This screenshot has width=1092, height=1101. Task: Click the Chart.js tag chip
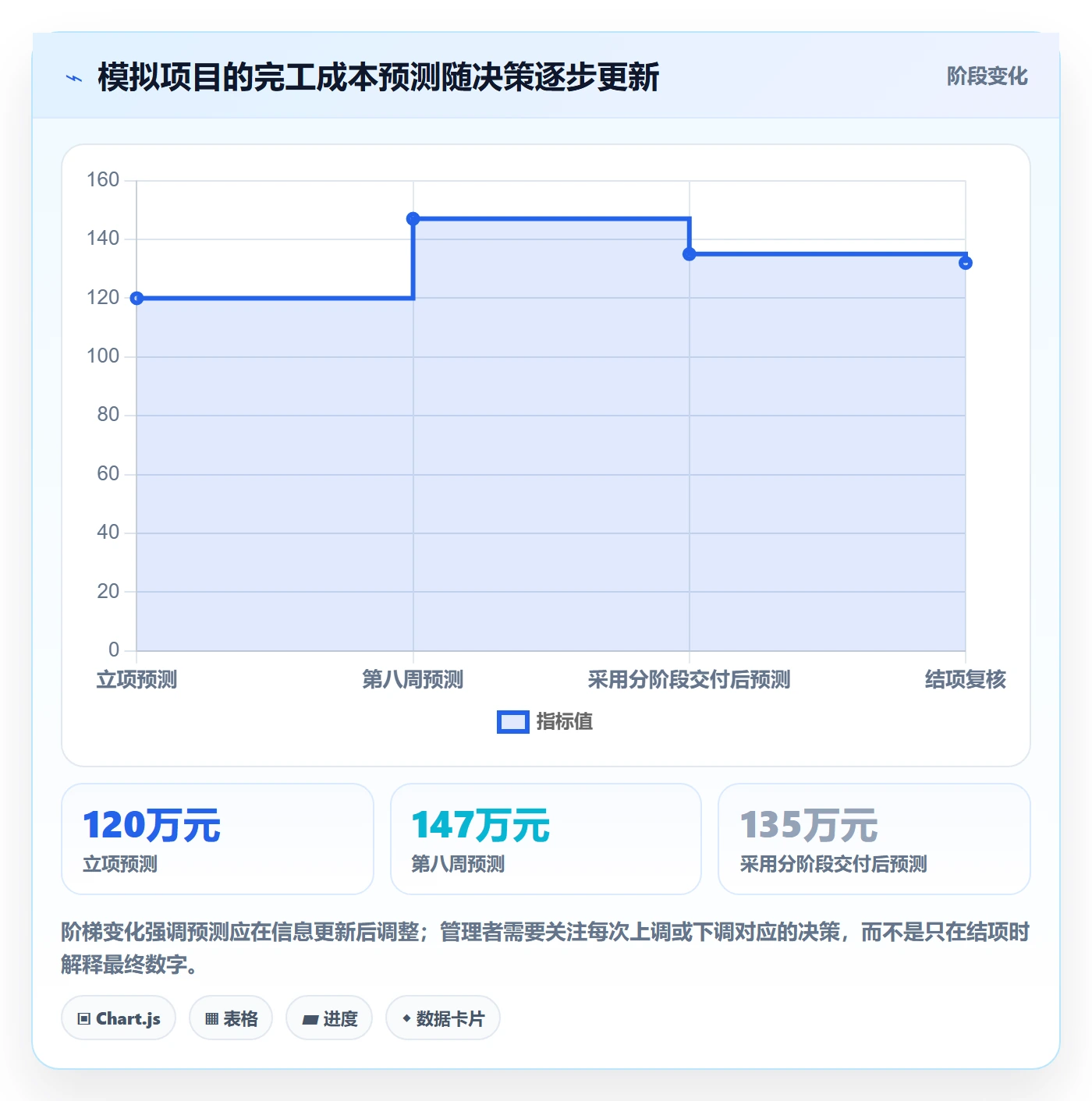tap(119, 1018)
